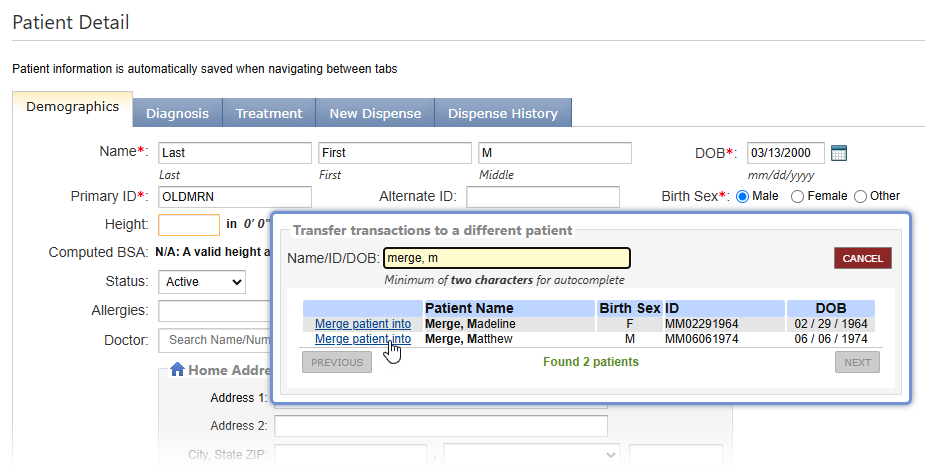Click the Home Address house icon
The image size is (925, 468).
177,370
